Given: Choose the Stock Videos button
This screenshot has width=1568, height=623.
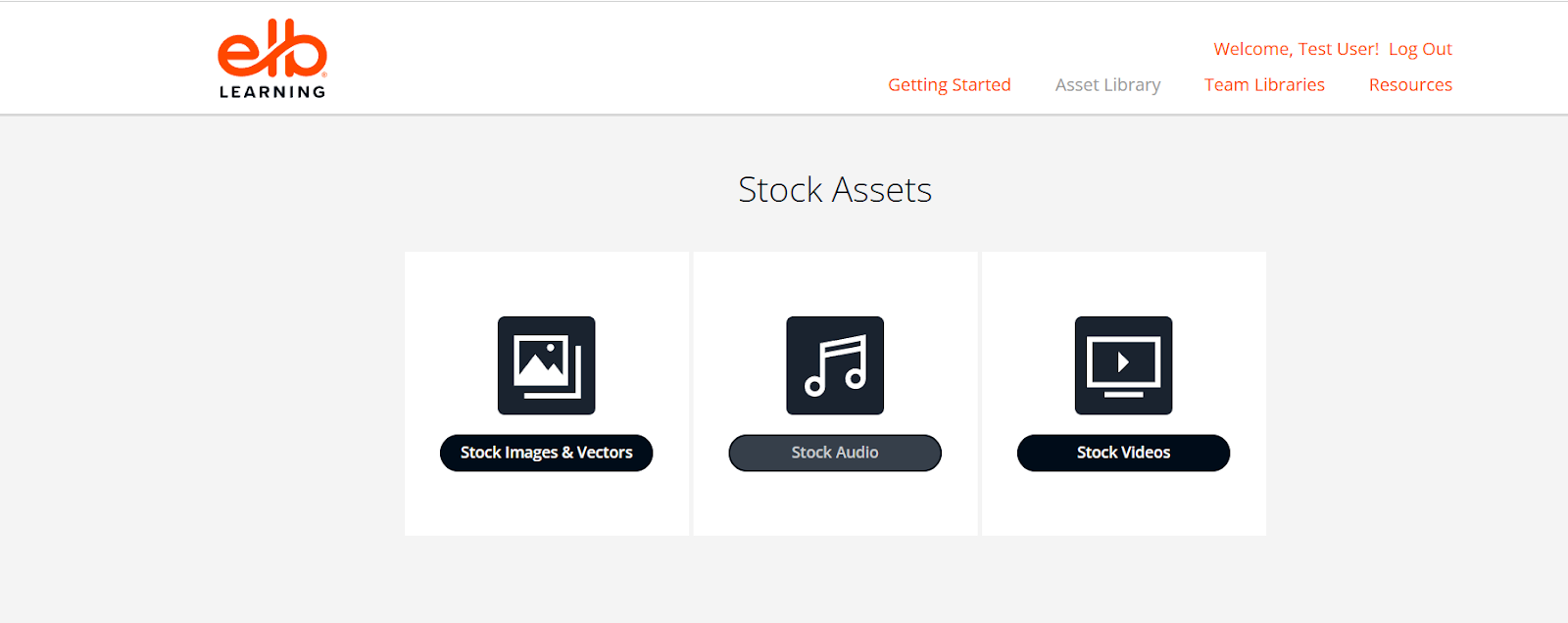Looking at the screenshot, I should pos(1123,453).
